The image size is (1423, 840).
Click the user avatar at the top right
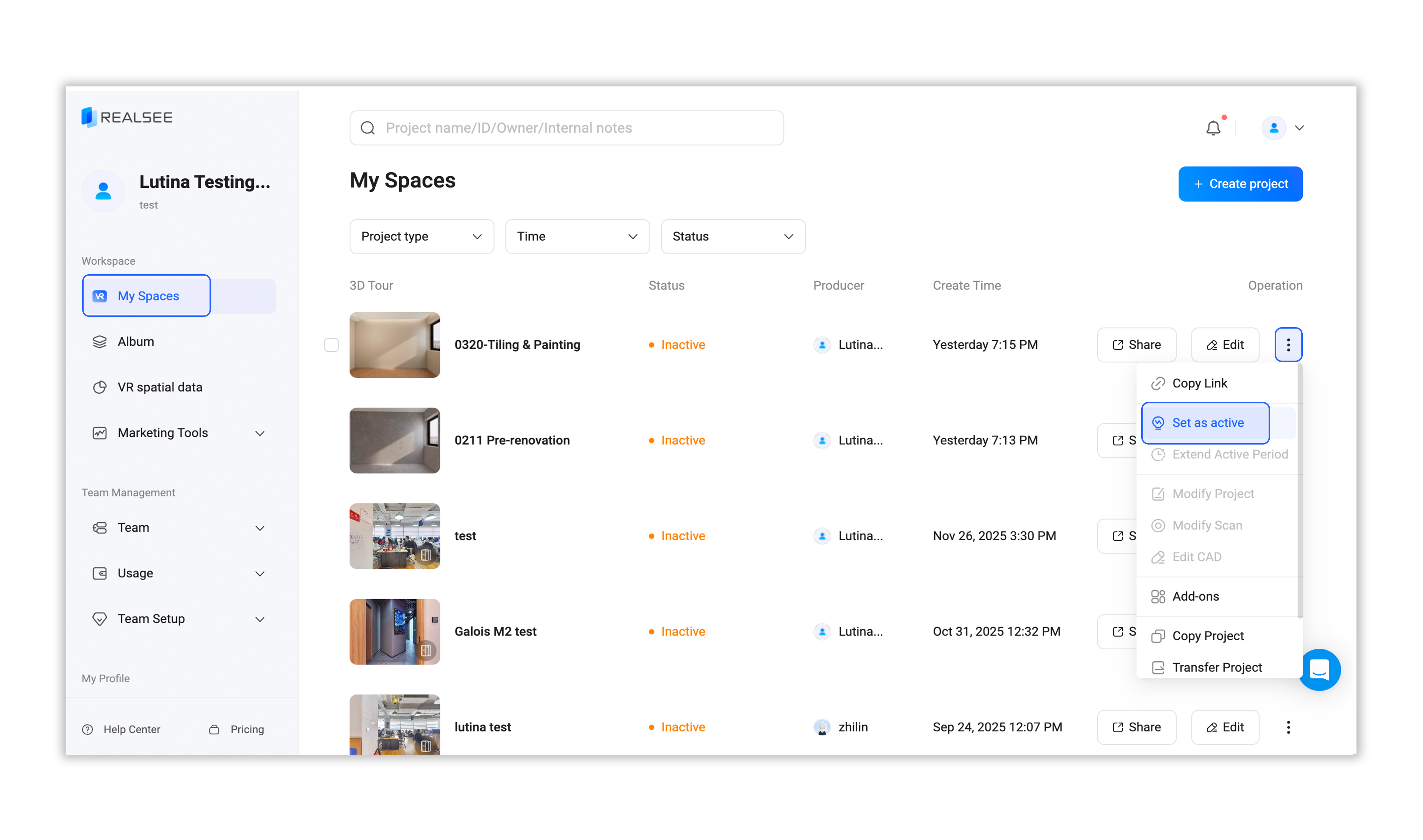coord(1274,128)
